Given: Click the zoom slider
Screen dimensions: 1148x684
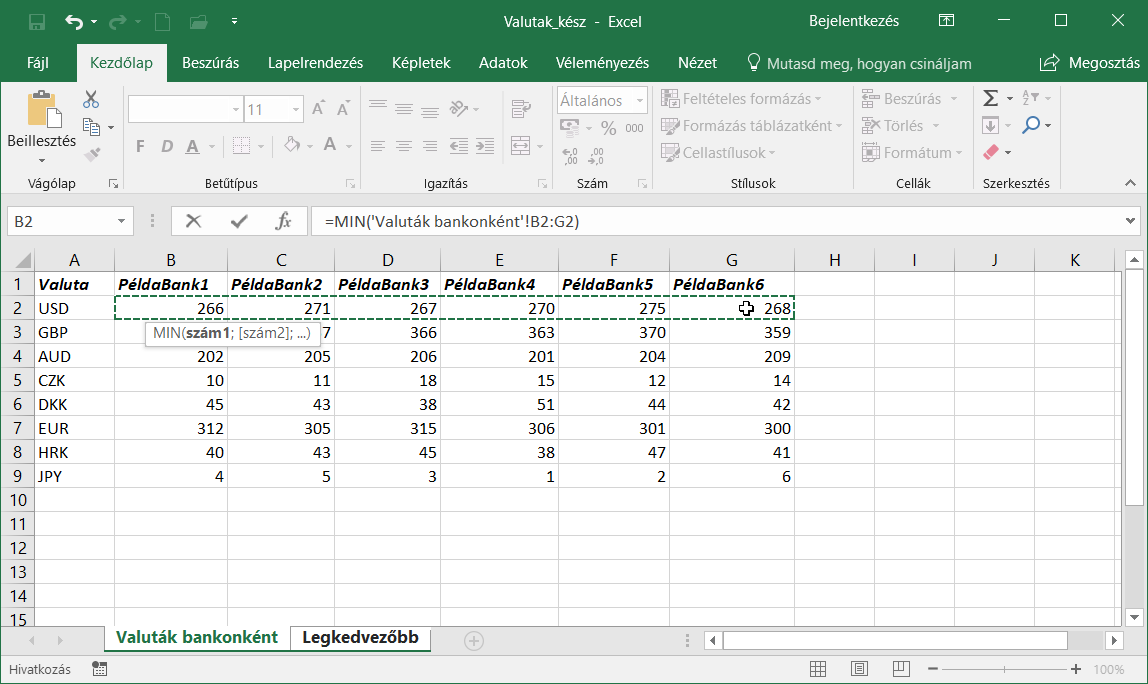Looking at the screenshot, I should point(1002,669).
